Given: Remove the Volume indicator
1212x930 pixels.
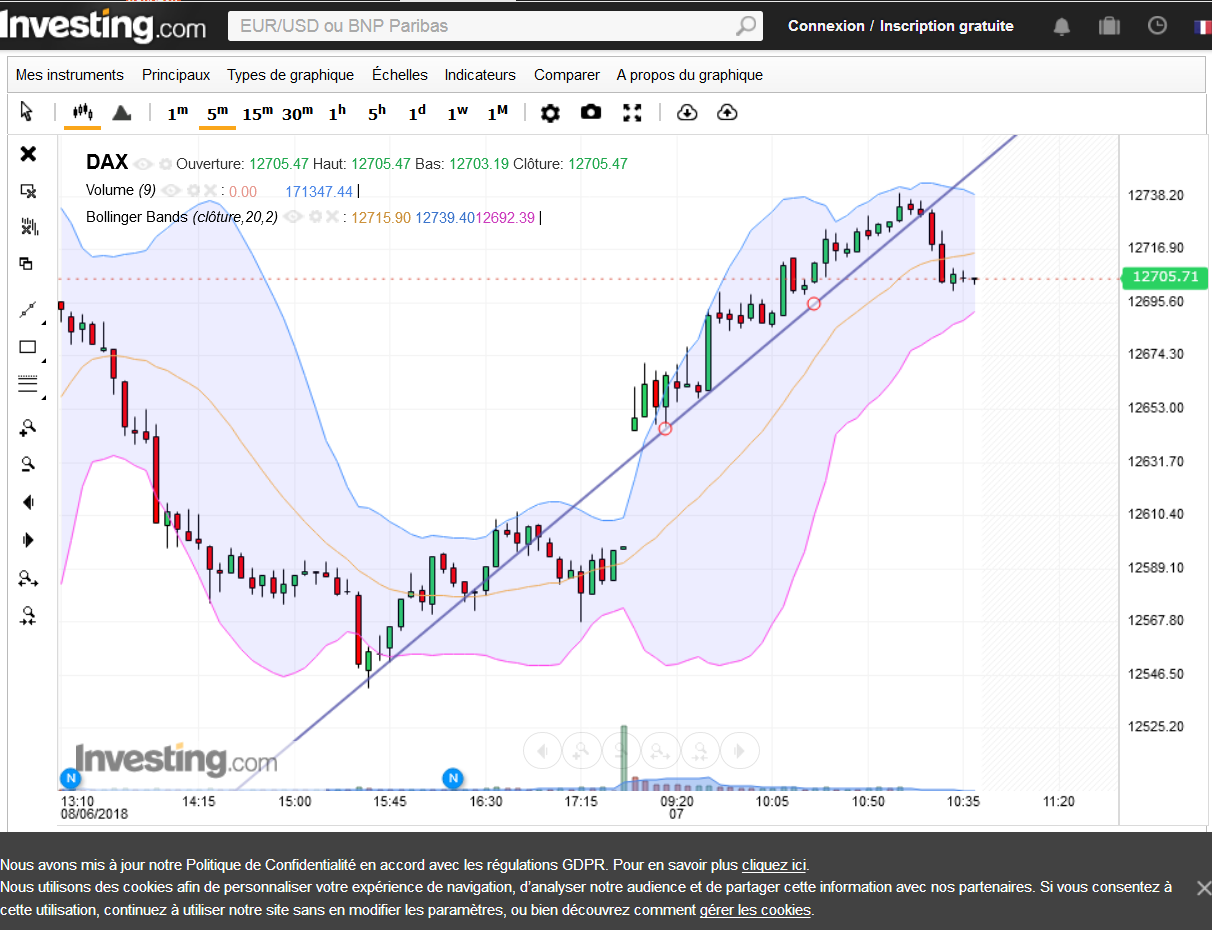Looking at the screenshot, I should pyautogui.click(x=210, y=190).
